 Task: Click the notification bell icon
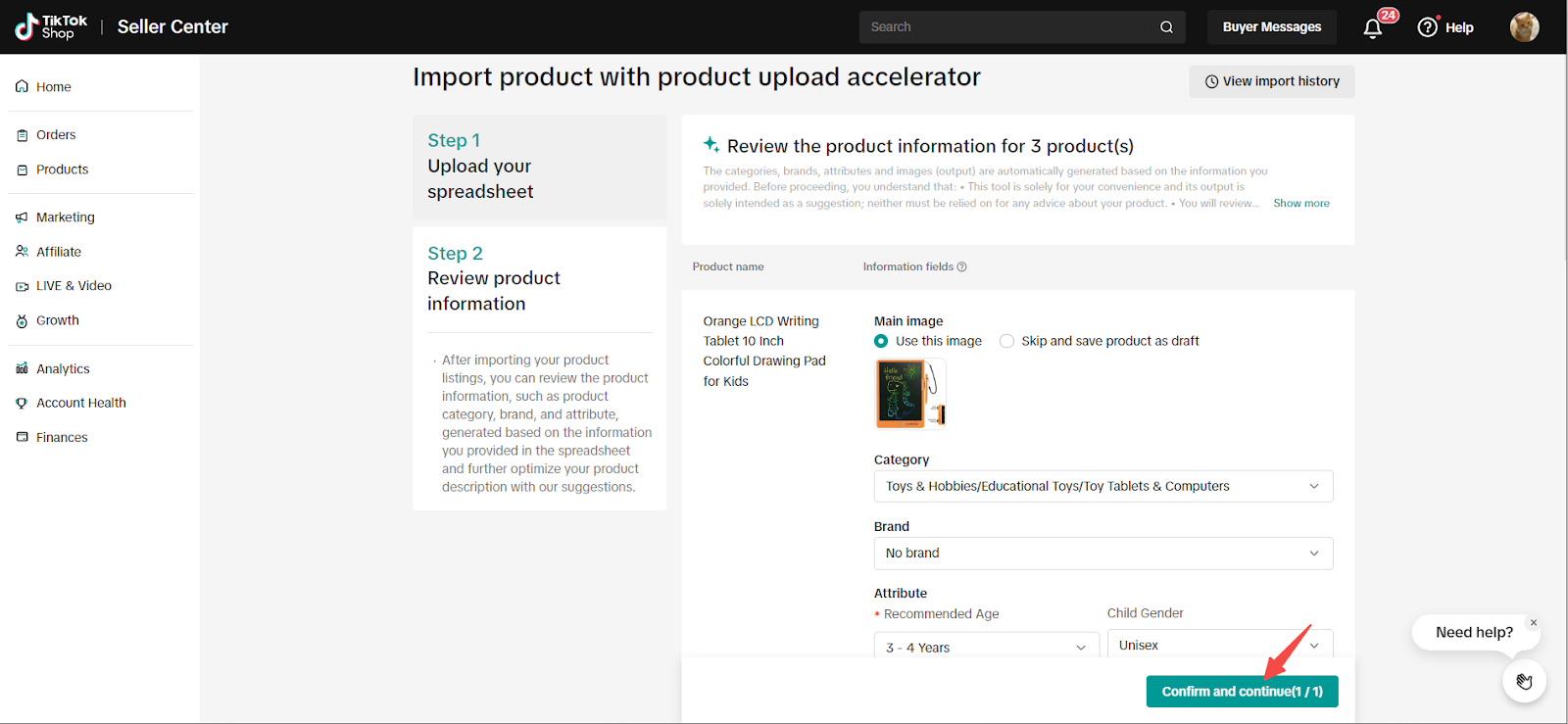pos(1373,28)
